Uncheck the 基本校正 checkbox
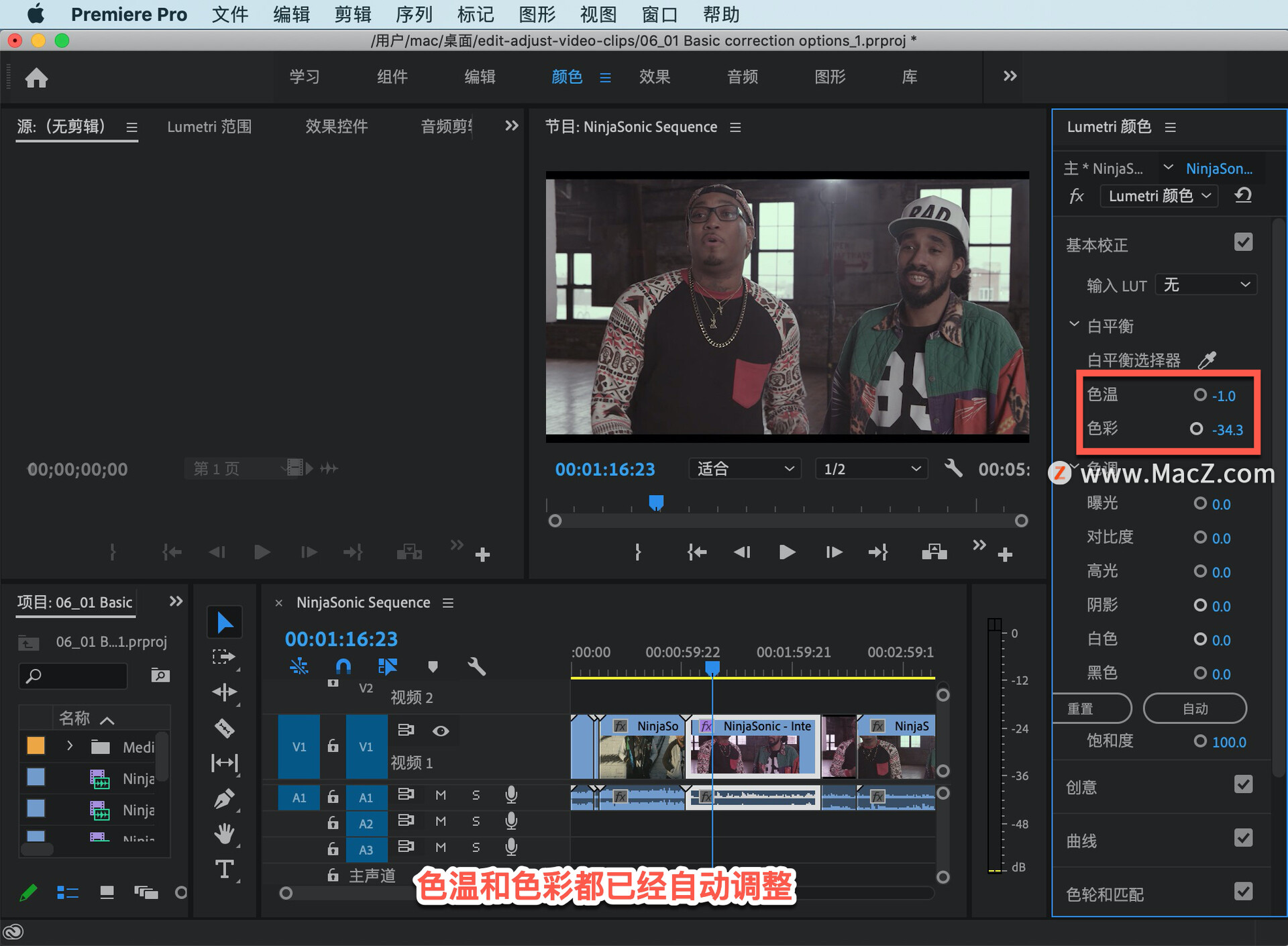Screen dimensions: 1288x946 (x=1243, y=242)
